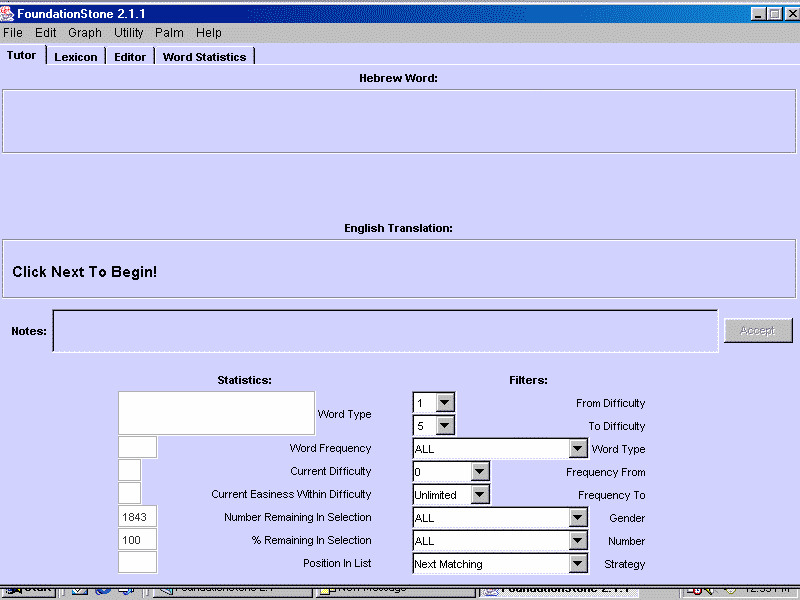This screenshot has height=600, width=800.
Task: Open the File menu
Action: pyautogui.click(x=12, y=33)
